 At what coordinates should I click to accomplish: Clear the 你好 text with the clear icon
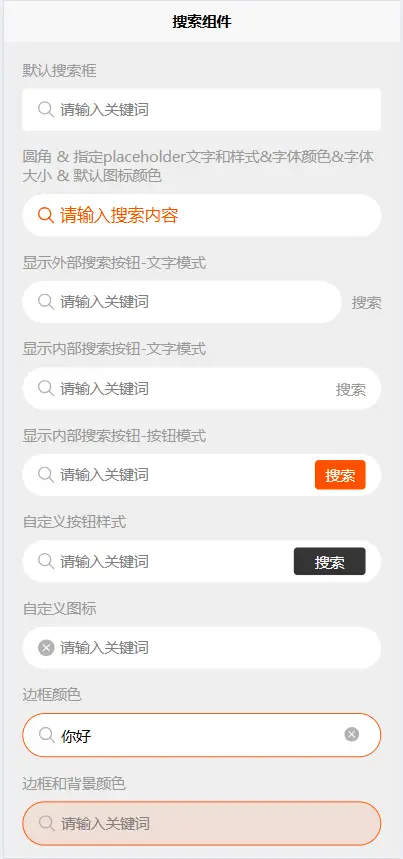click(x=352, y=735)
